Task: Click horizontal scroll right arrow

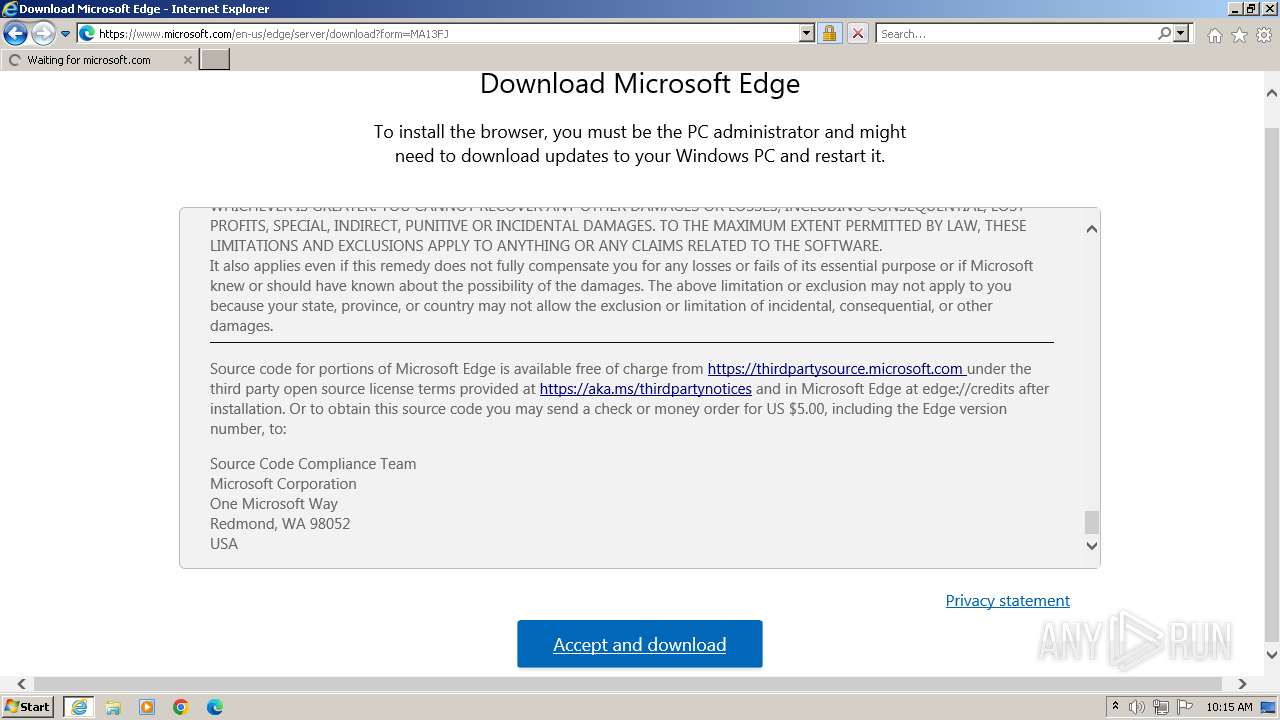Action: click(x=1242, y=684)
